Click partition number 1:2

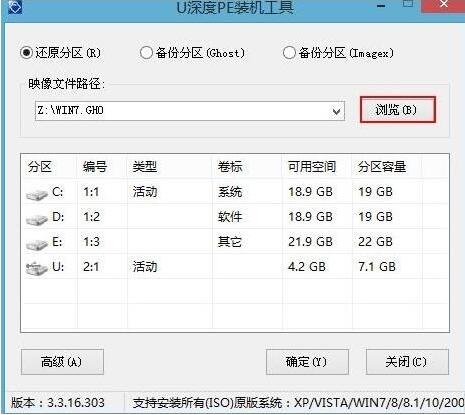coord(91,217)
